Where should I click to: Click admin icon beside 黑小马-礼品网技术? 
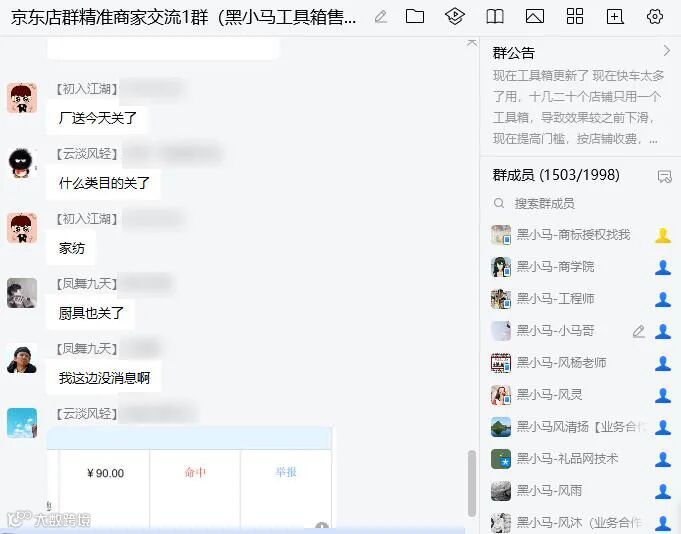[x=663, y=459]
